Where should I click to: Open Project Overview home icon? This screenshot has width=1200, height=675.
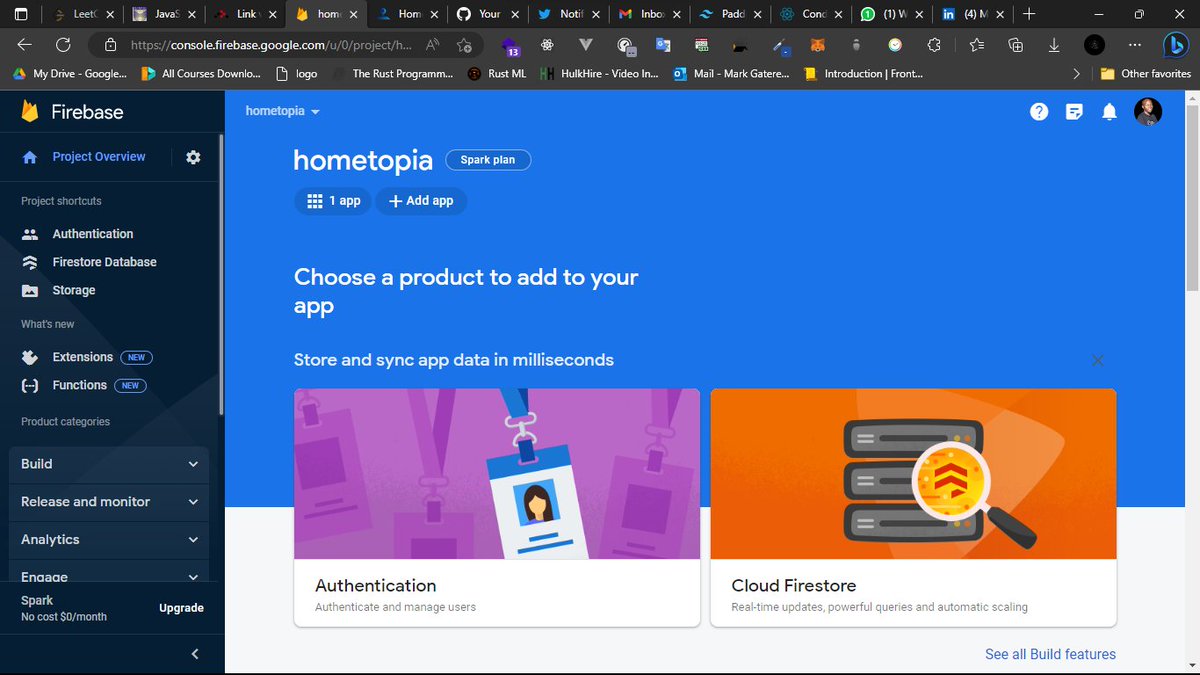coord(30,157)
